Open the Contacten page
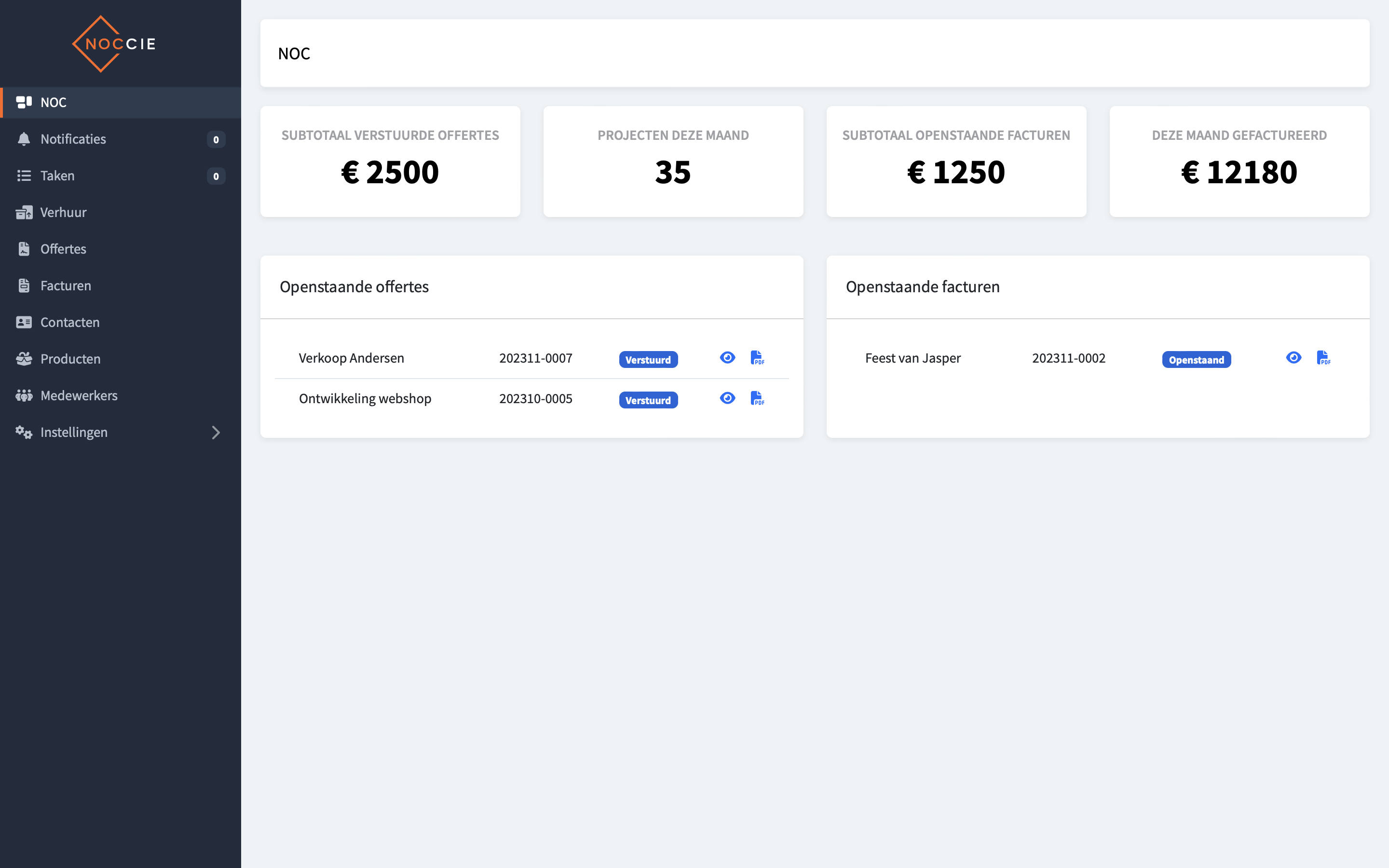Image resolution: width=1389 pixels, height=868 pixels. [121, 322]
